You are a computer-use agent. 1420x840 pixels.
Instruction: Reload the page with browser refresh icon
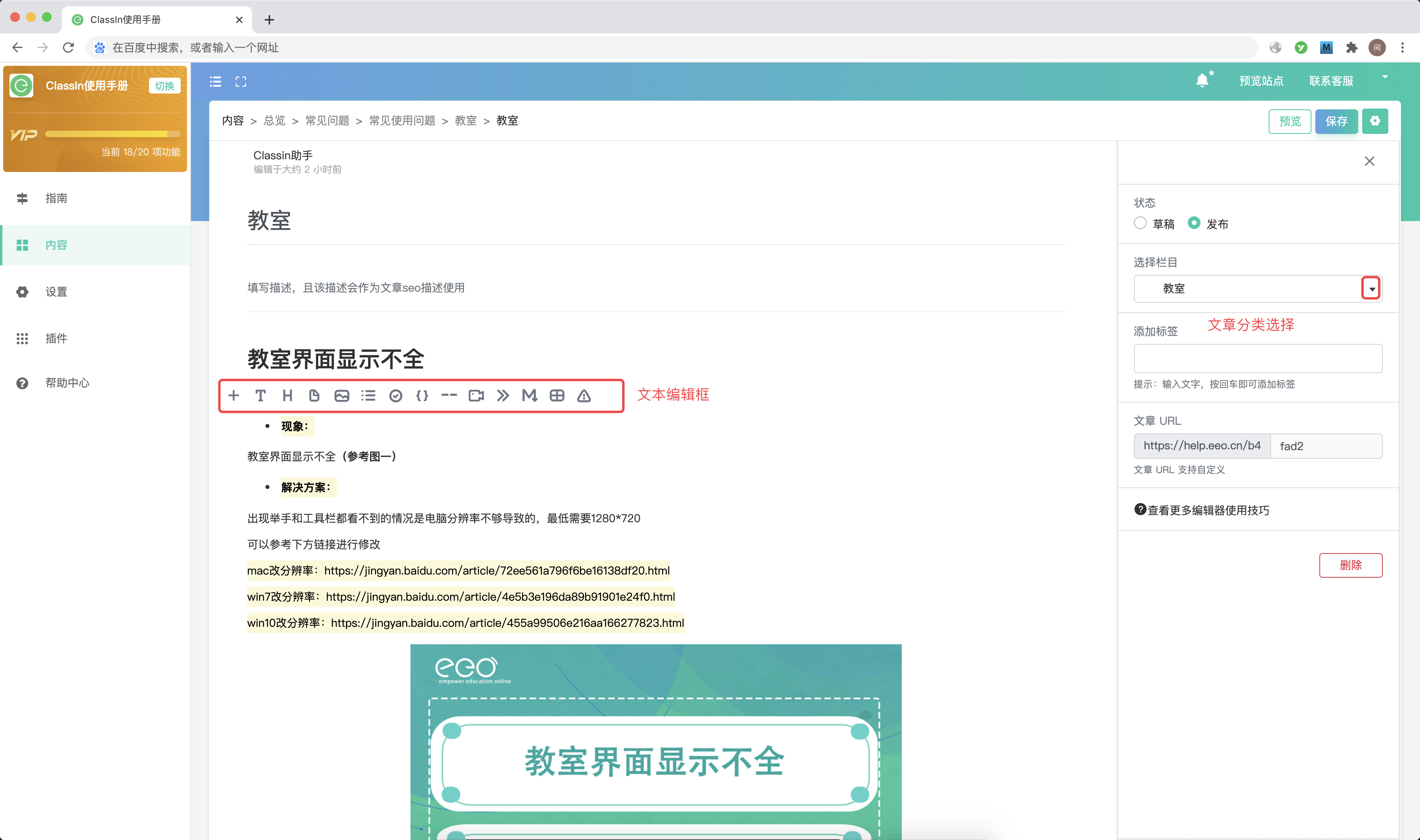pos(69,48)
